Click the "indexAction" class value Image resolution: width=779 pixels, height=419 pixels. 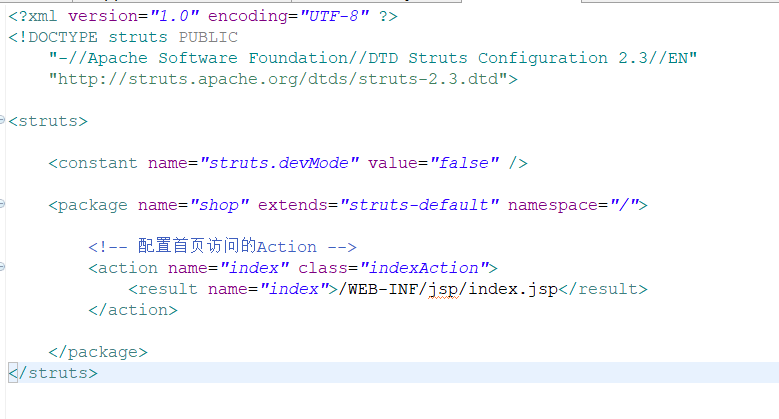click(x=424, y=268)
